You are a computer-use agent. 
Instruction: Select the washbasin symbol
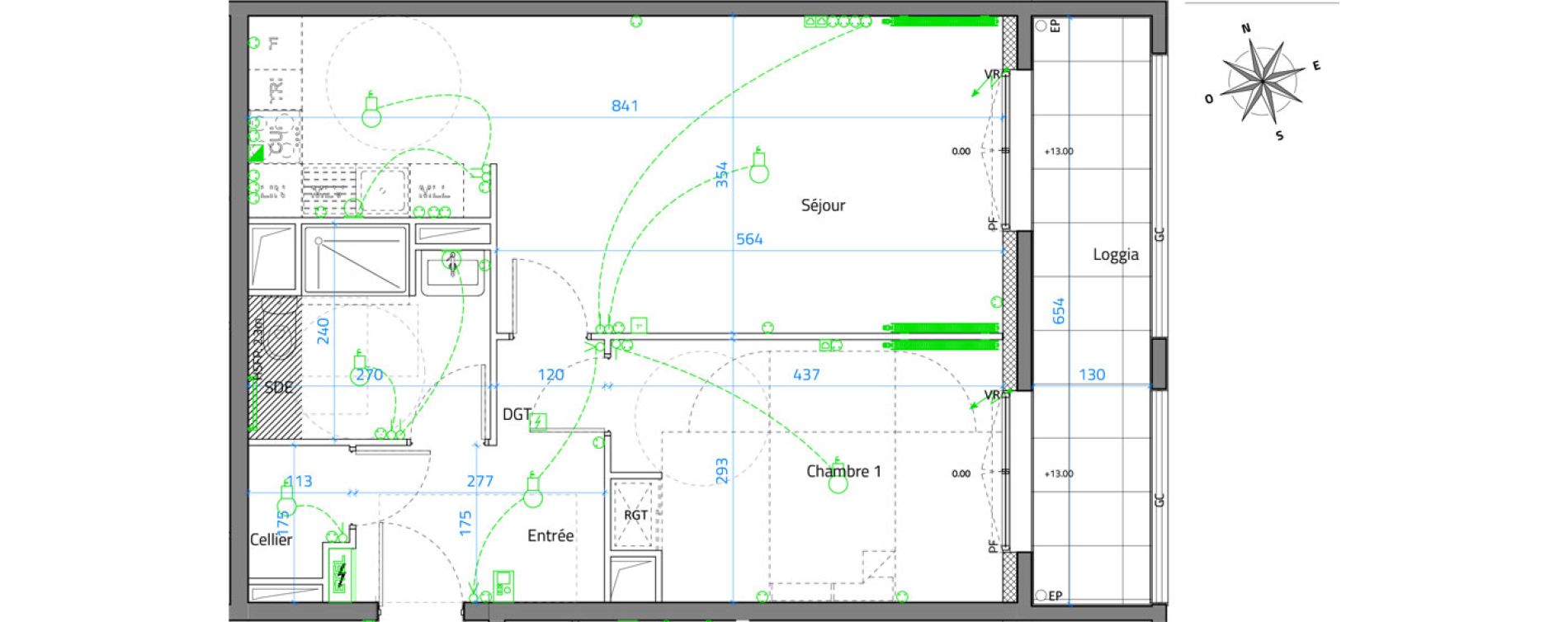coord(451,271)
